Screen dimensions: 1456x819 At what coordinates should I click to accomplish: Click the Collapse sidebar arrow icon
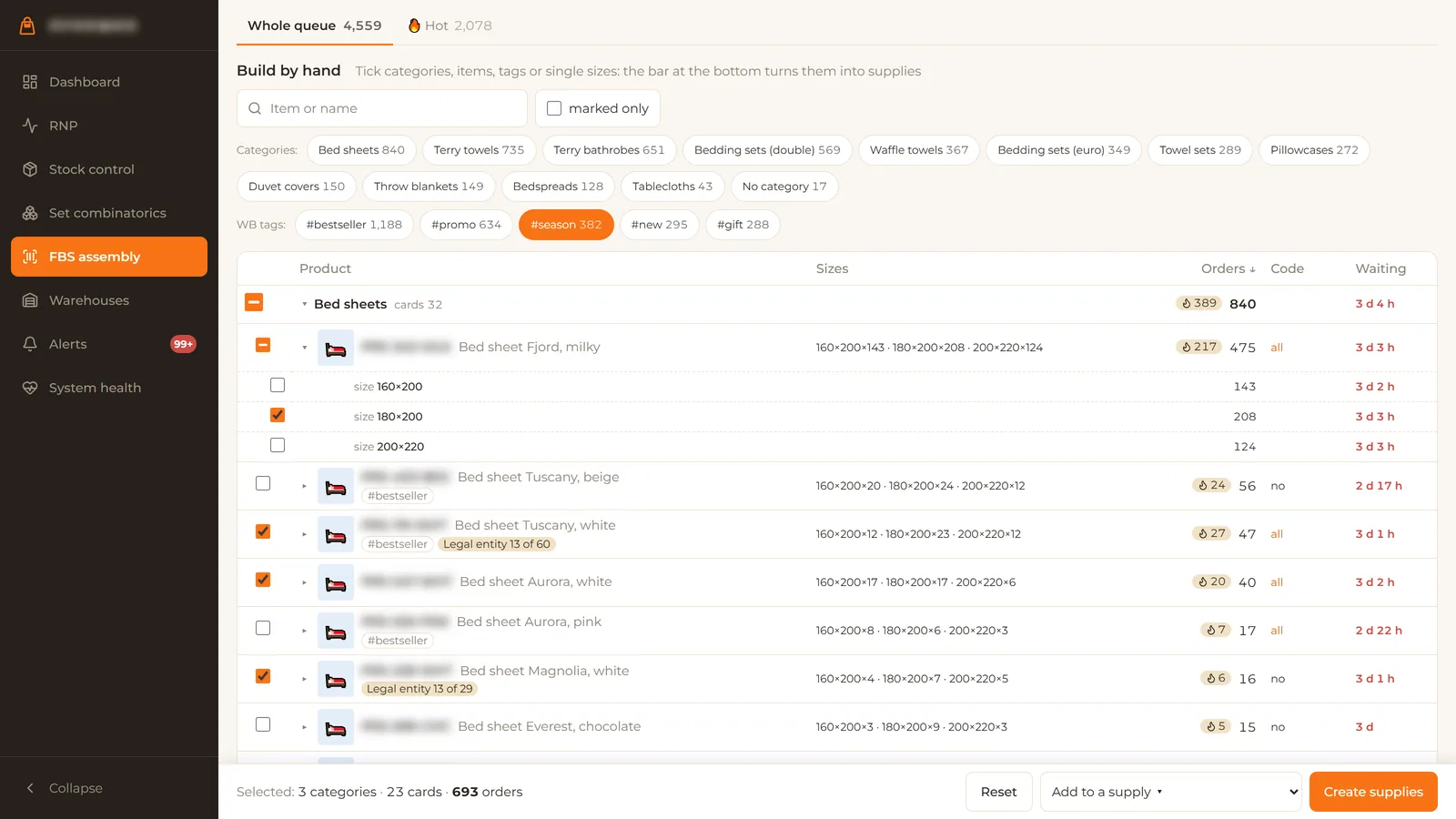30,788
